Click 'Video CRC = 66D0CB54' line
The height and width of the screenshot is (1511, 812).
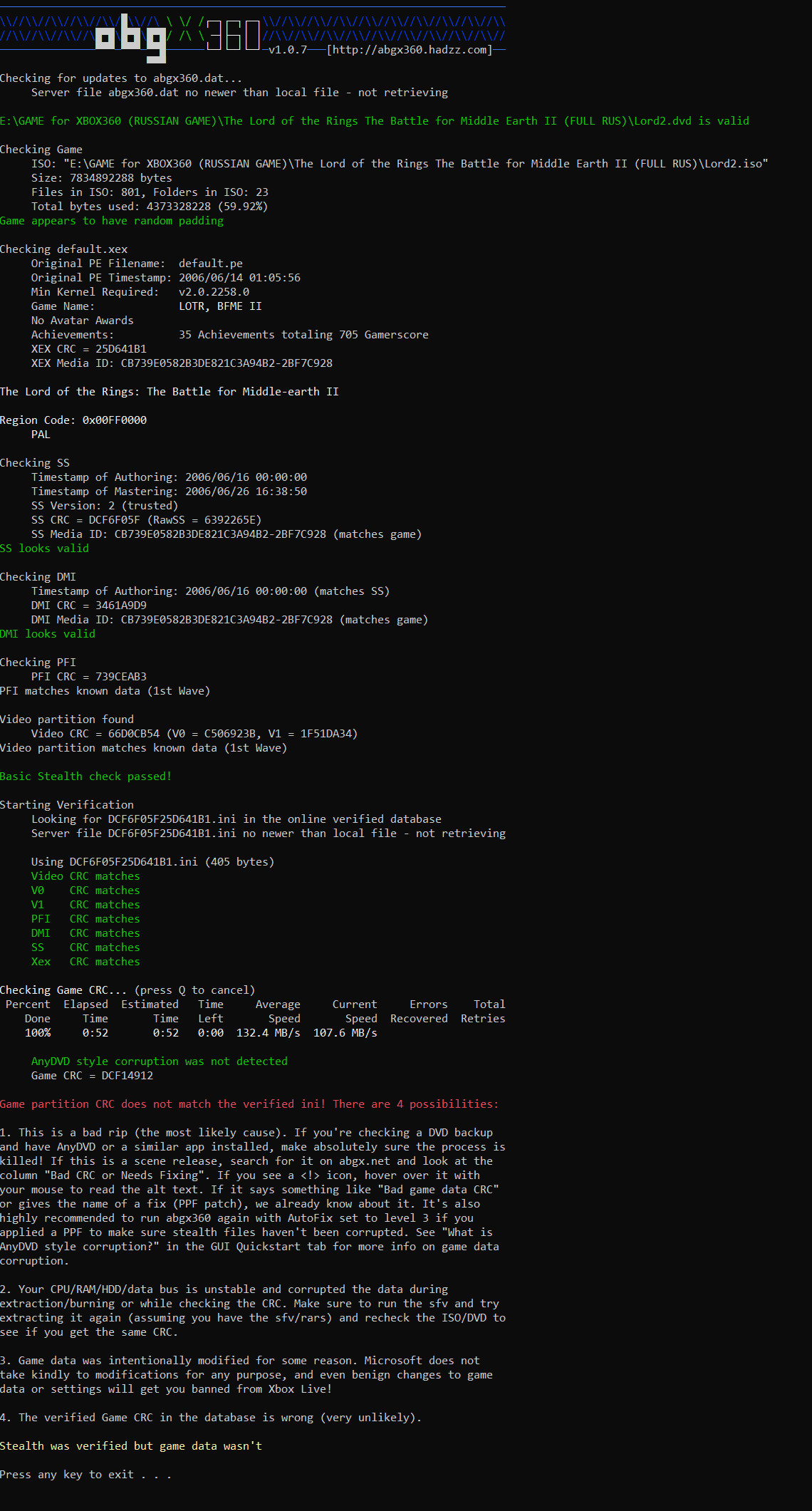[194, 734]
